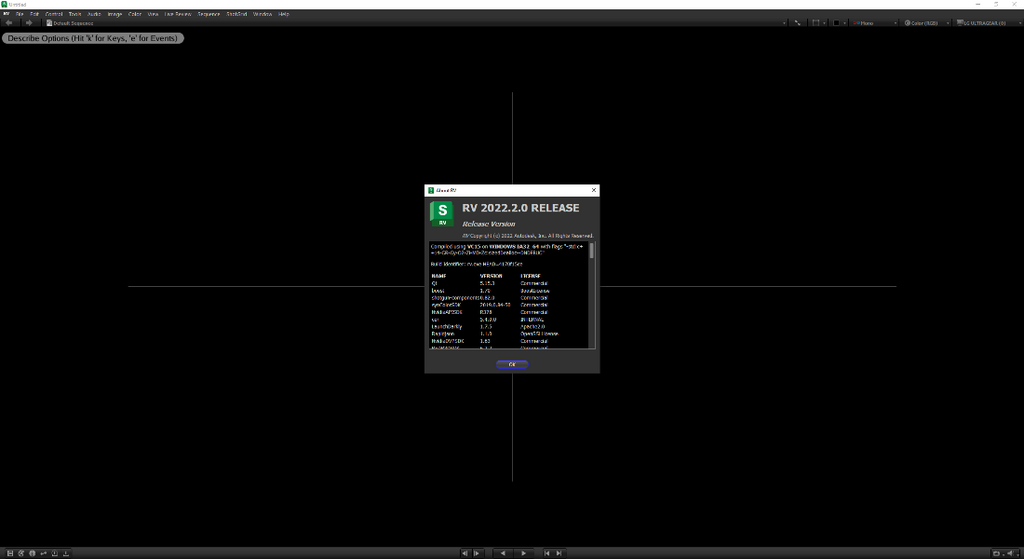Click first bottom-left toolbar icon

[x=10, y=553]
